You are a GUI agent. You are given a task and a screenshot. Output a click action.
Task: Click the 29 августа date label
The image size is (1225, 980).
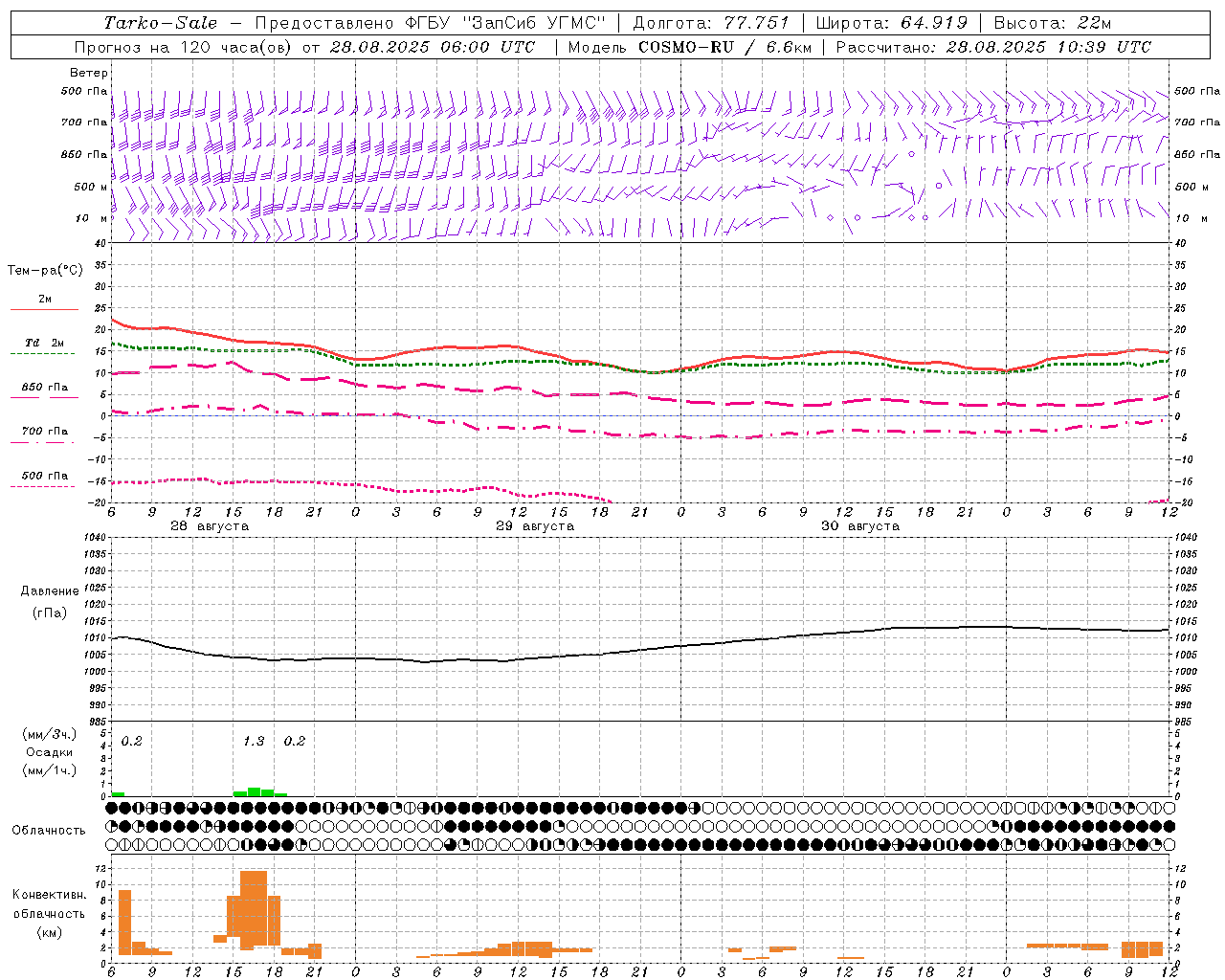point(535,526)
